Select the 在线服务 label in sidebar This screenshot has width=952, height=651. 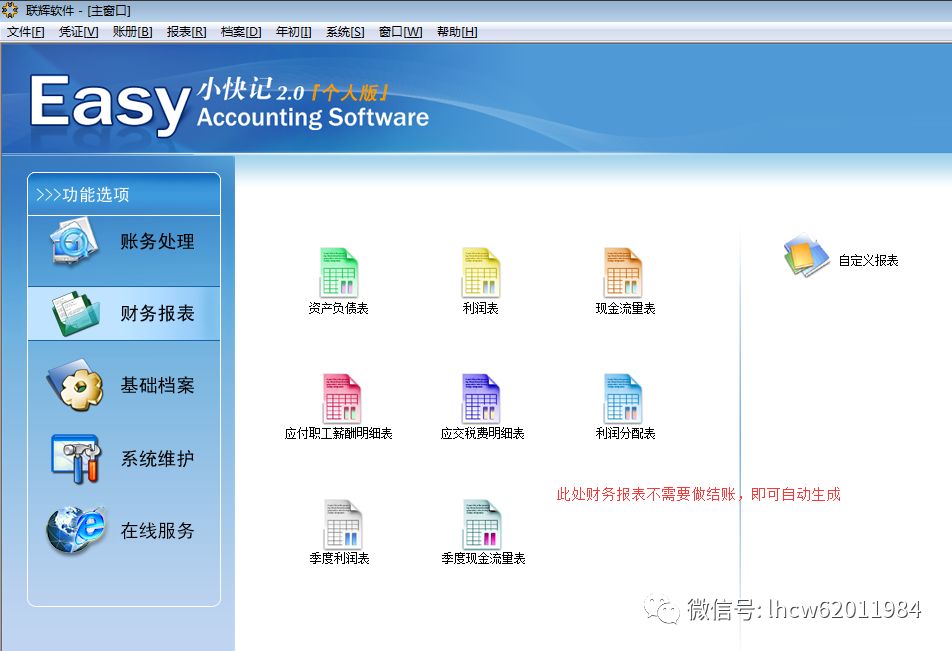tap(157, 531)
